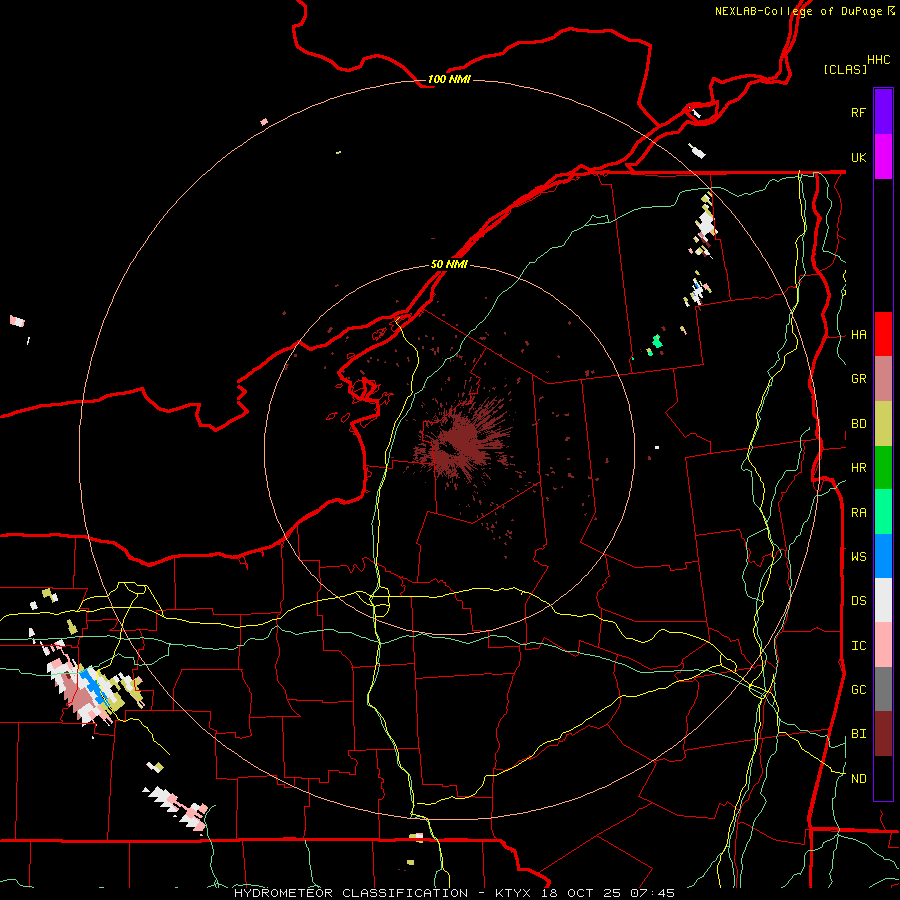This screenshot has width=900, height=900.
Task: Click the WS legend label
Action: (x=858, y=557)
